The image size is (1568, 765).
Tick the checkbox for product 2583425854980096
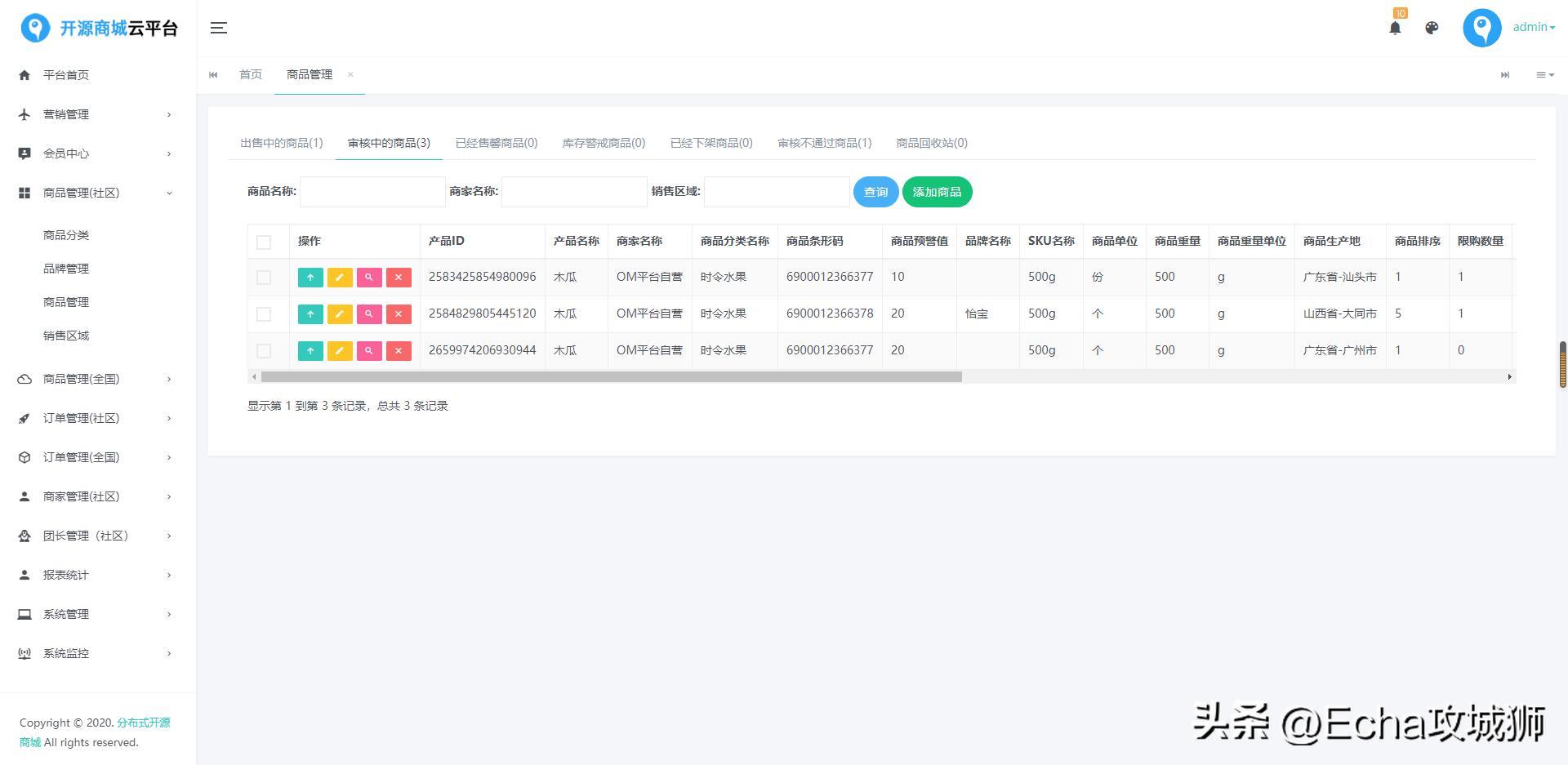click(x=264, y=277)
